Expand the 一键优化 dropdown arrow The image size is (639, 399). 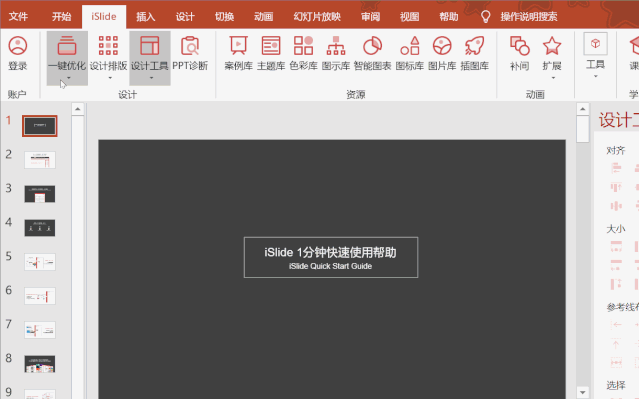point(68,78)
